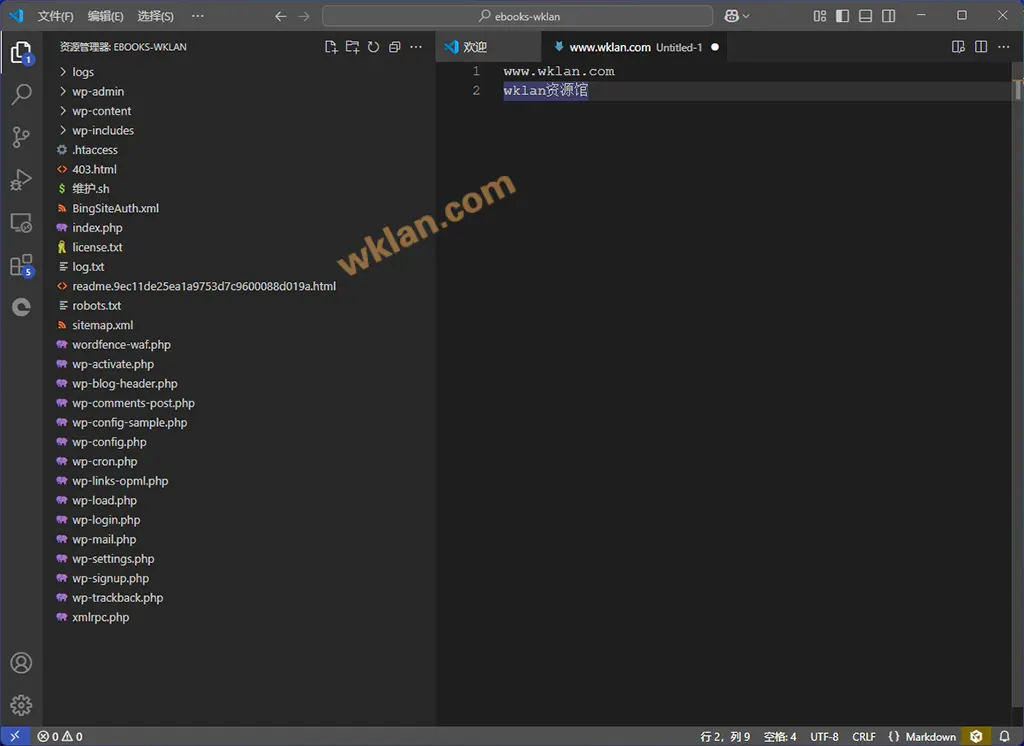
Task: Open the Copilot chat dropdown
Action: click(737, 16)
